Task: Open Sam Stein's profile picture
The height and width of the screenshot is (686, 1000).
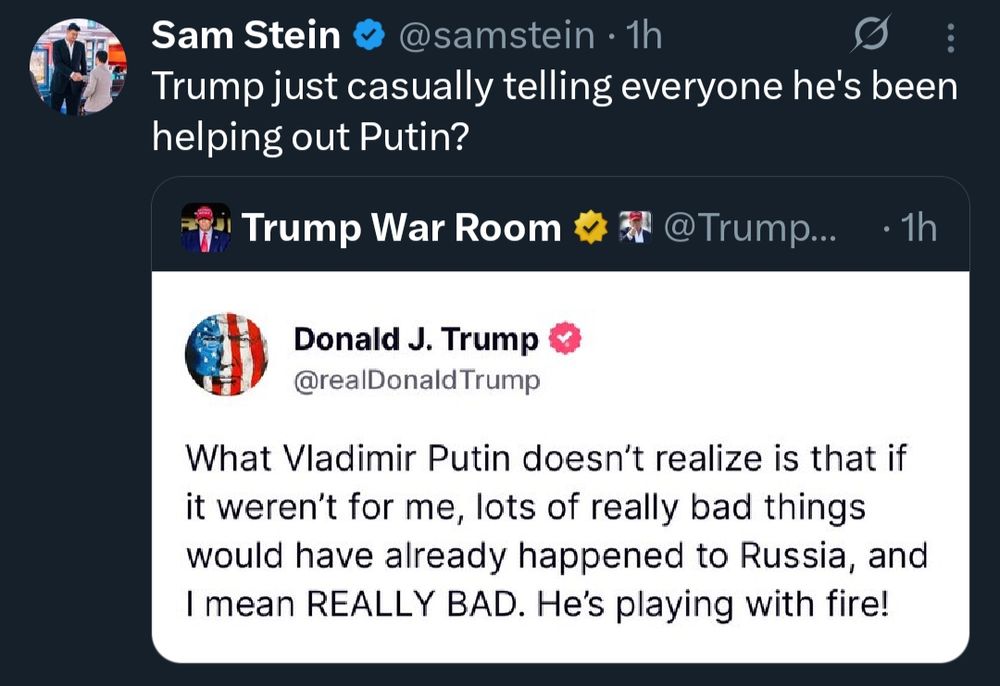Action: pos(78,68)
